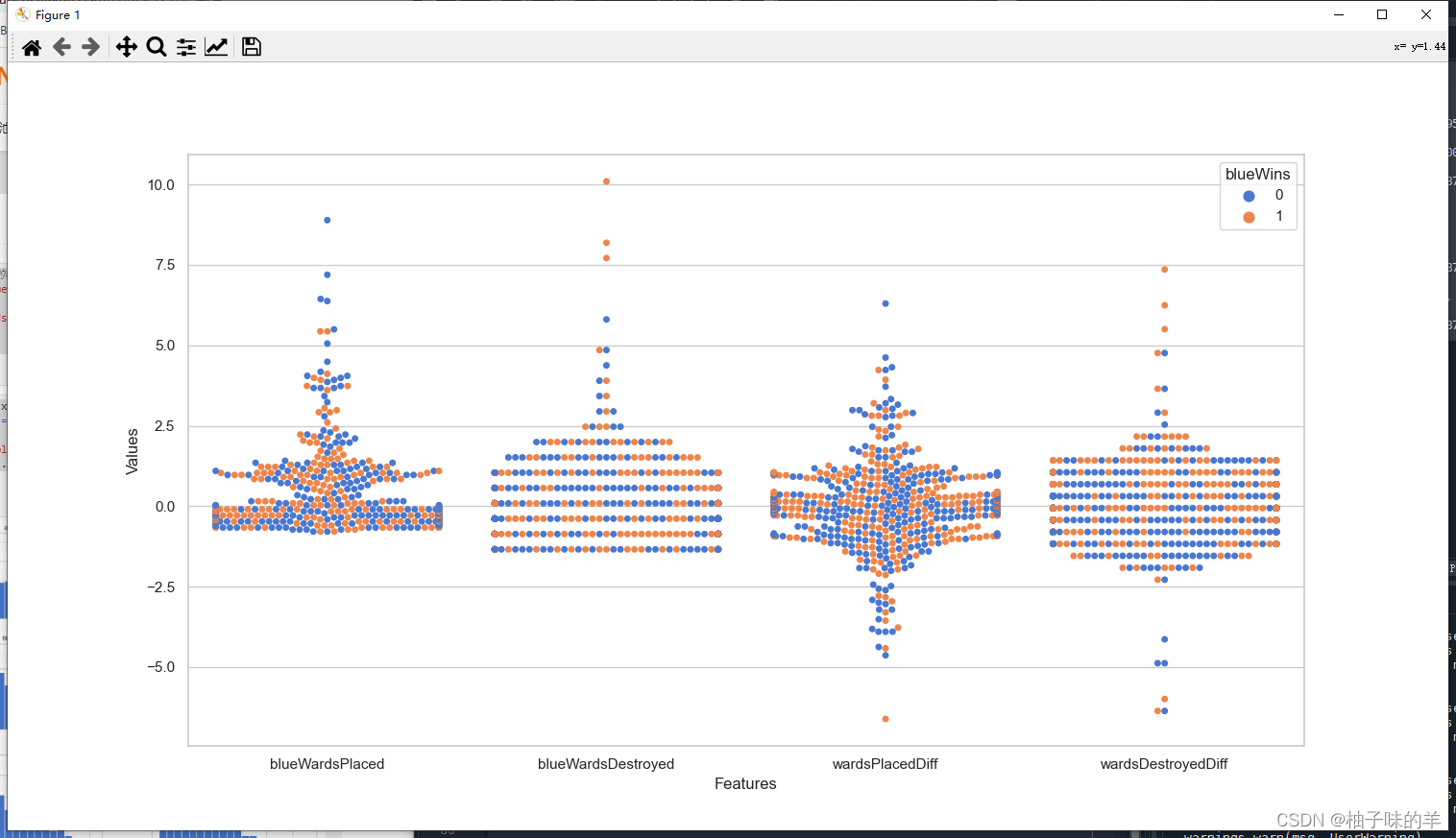Image resolution: width=1456 pixels, height=838 pixels.
Task: Minimize the Figure 1 window
Action: click(x=1339, y=14)
